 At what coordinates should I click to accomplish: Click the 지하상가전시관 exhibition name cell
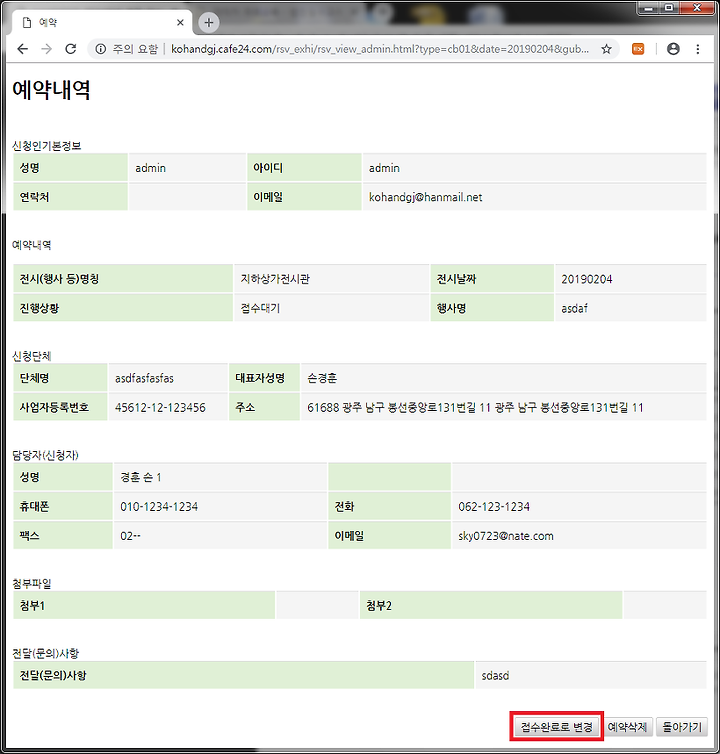pyautogui.click(x=331, y=279)
